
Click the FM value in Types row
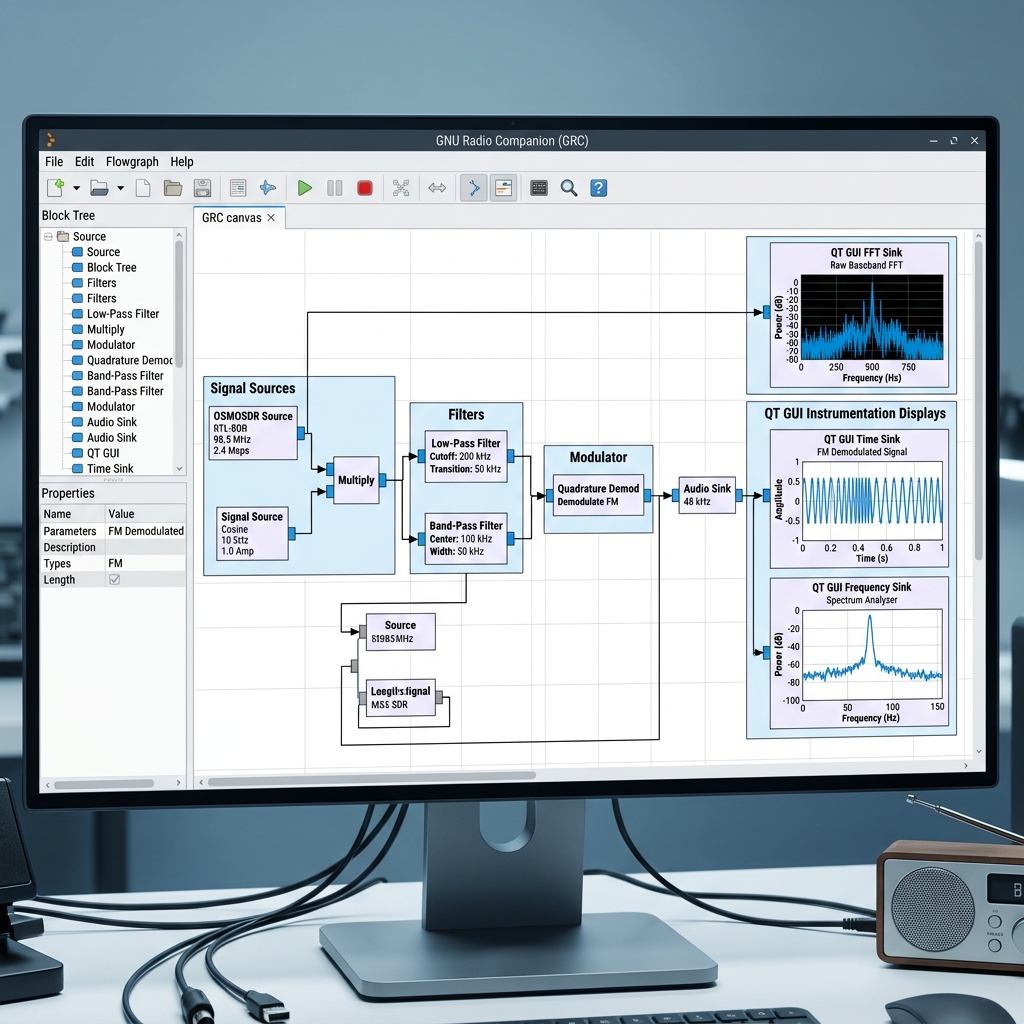[x=116, y=563]
